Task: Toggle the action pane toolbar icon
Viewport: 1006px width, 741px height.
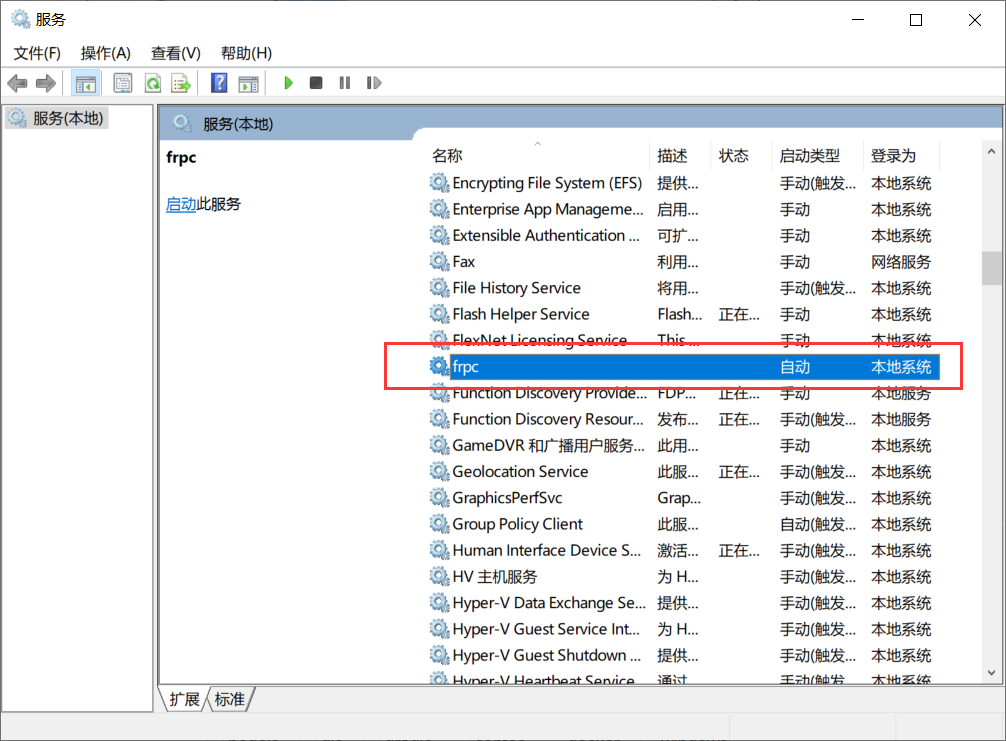Action: click(x=248, y=83)
